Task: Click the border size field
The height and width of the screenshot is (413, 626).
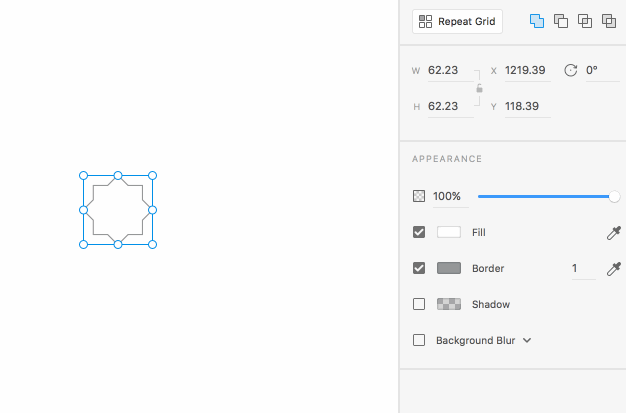Action: [580, 268]
